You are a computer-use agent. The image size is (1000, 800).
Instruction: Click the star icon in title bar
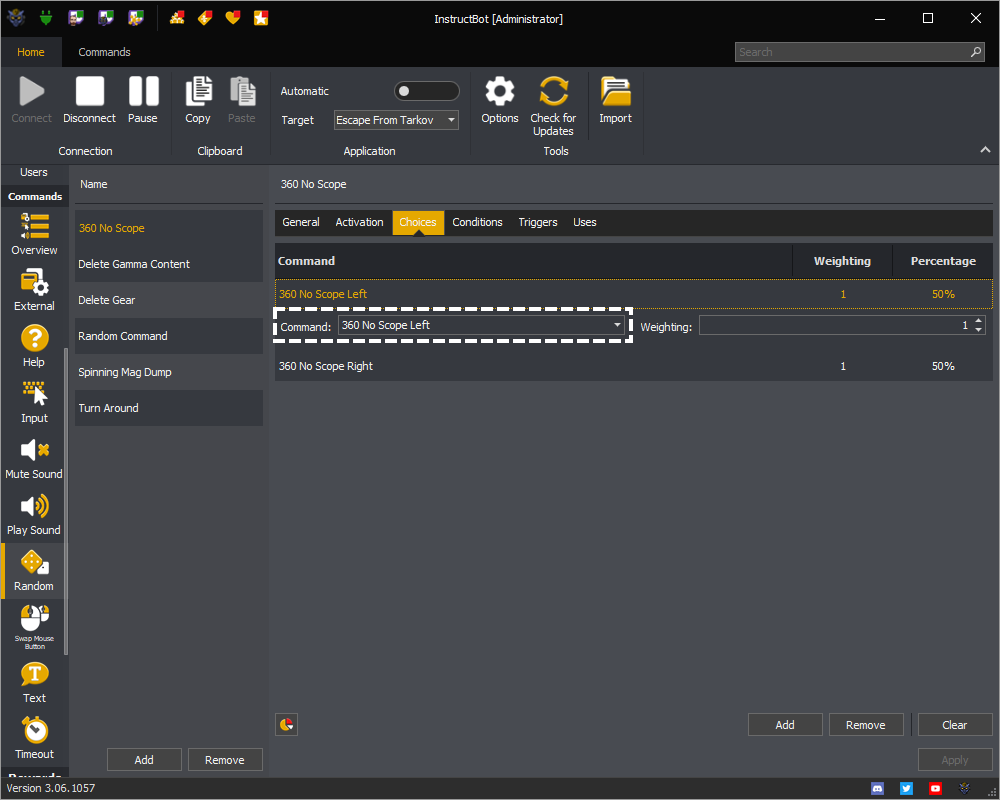click(x=261, y=18)
